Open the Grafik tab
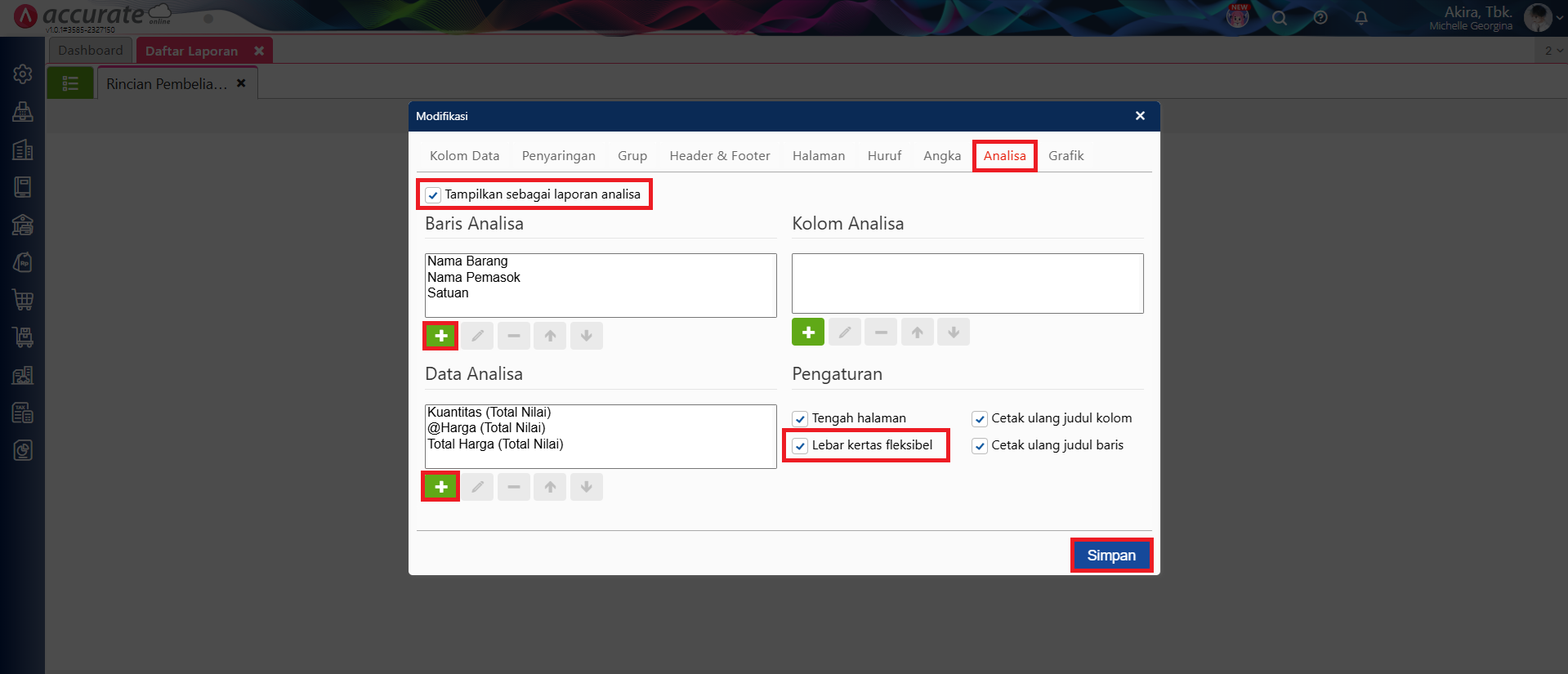1568x674 pixels. [x=1065, y=156]
